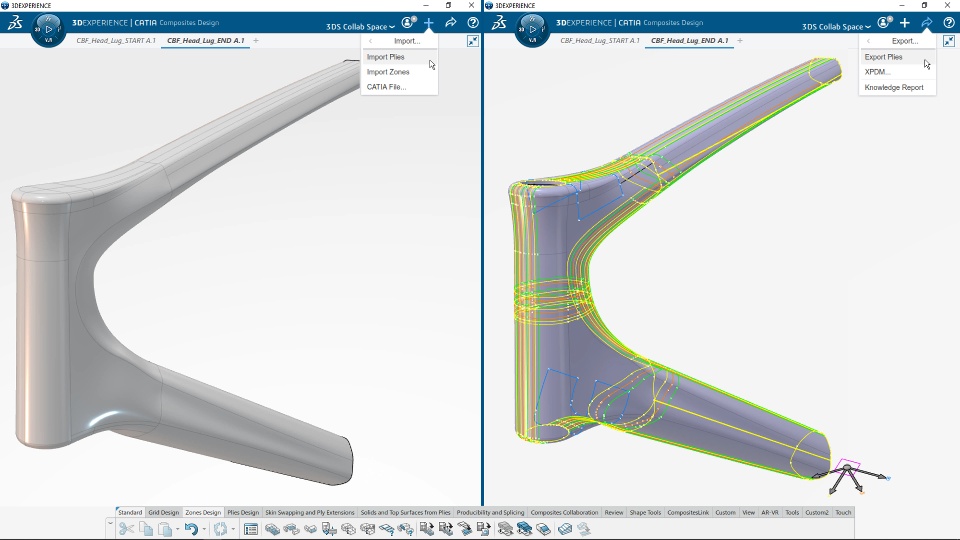Open the CompositesLink tab
The width and height of the screenshot is (960, 540).
(x=688, y=512)
